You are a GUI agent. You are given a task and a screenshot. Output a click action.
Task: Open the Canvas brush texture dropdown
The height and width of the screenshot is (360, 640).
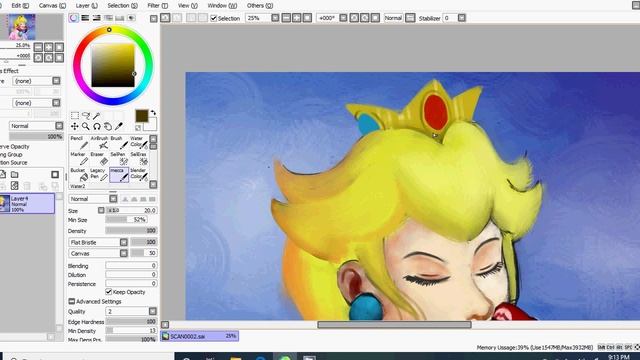click(124, 253)
